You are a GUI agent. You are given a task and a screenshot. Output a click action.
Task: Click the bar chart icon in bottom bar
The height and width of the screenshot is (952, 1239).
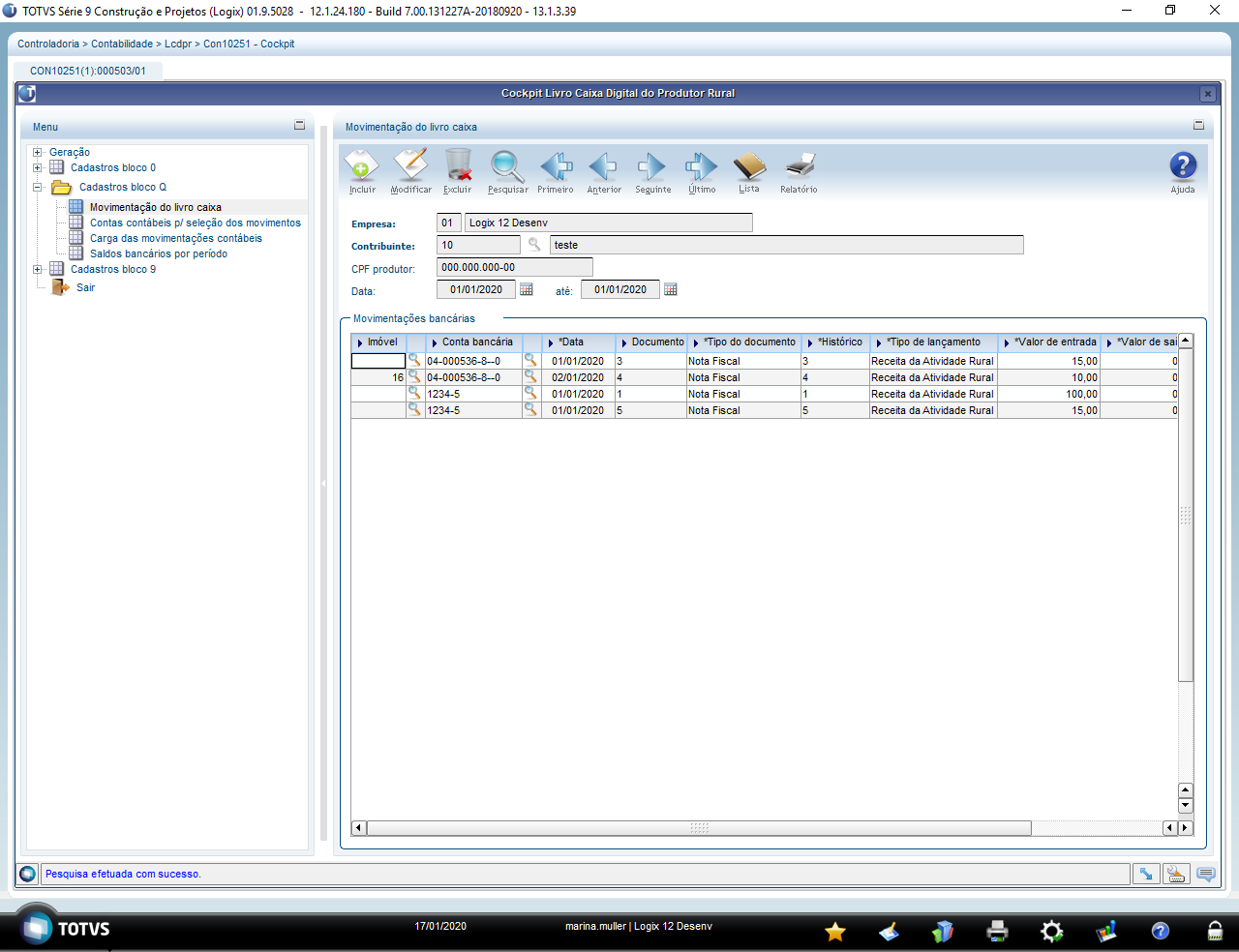pos(1106,932)
